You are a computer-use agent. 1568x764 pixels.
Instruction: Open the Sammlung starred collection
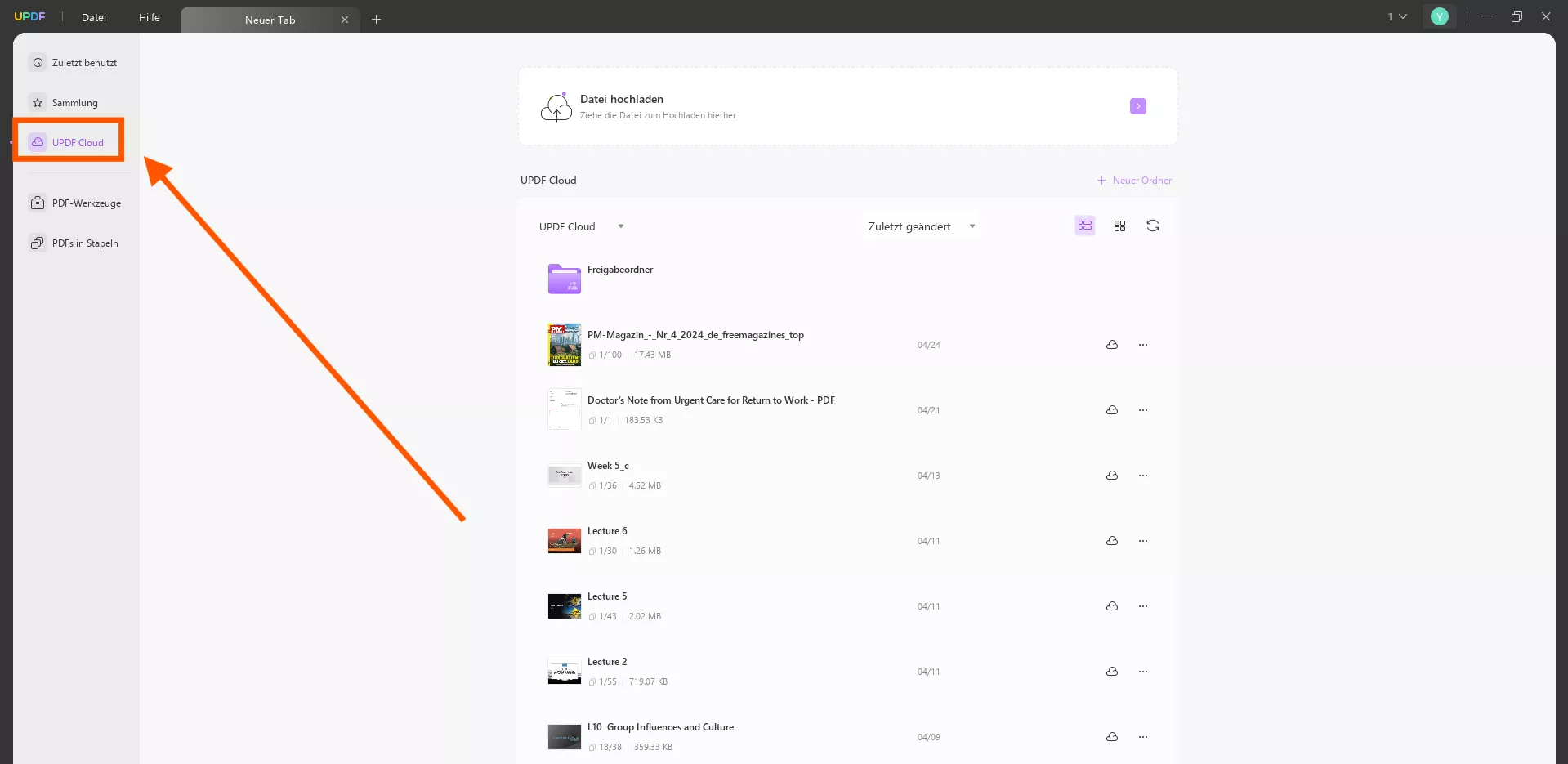(x=64, y=103)
